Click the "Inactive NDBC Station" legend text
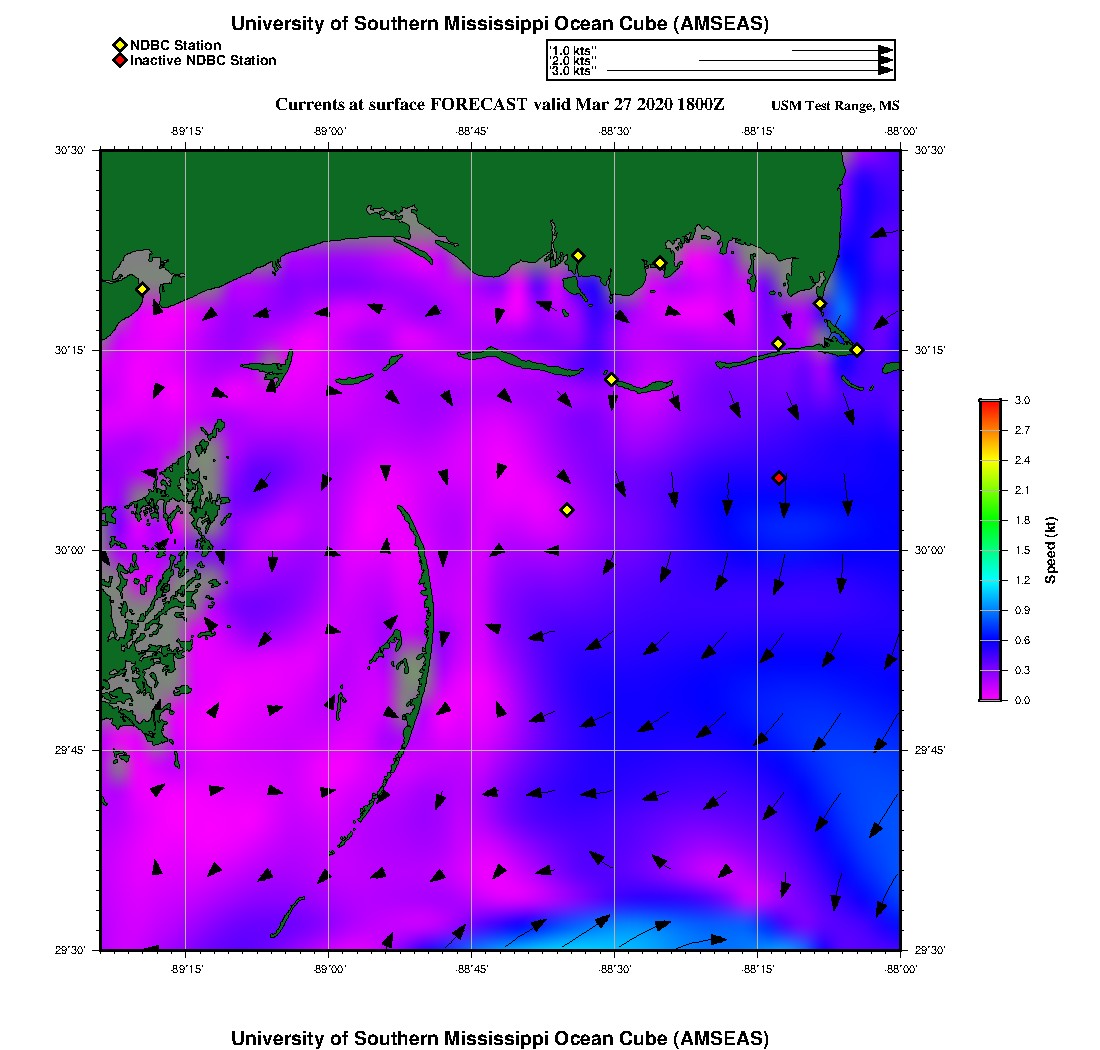This screenshot has width=1100, height=1050. (x=203, y=61)
